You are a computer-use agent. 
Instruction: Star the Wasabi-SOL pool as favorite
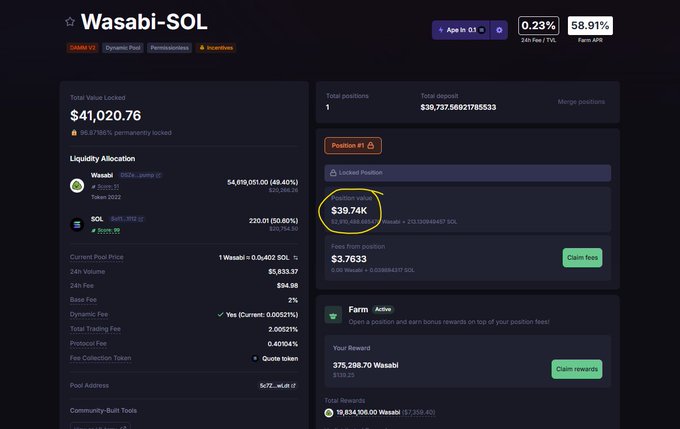click(x=70, y=21)
